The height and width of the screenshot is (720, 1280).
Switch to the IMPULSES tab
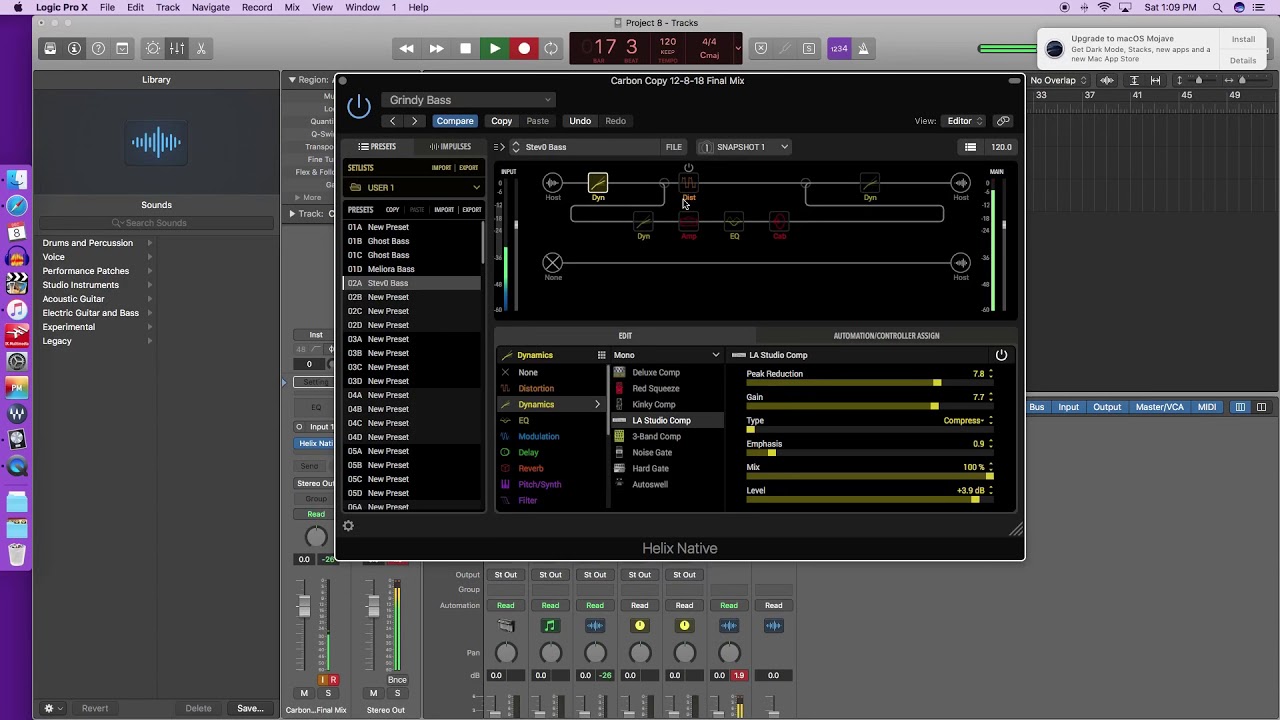pos(450,147)
